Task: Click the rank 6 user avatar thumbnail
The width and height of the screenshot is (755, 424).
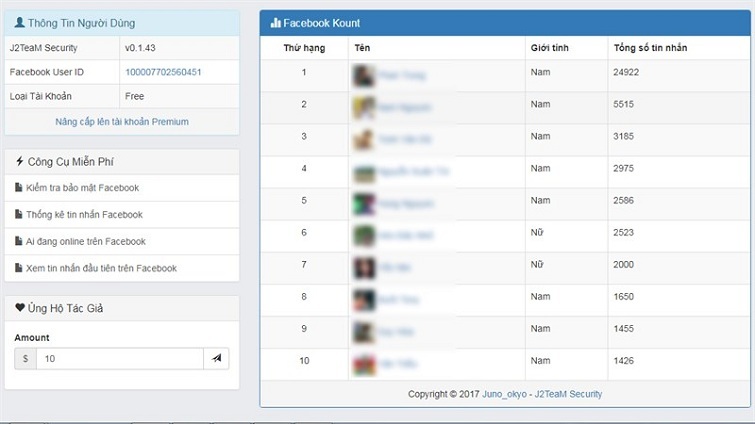Action: click(364, 236)
